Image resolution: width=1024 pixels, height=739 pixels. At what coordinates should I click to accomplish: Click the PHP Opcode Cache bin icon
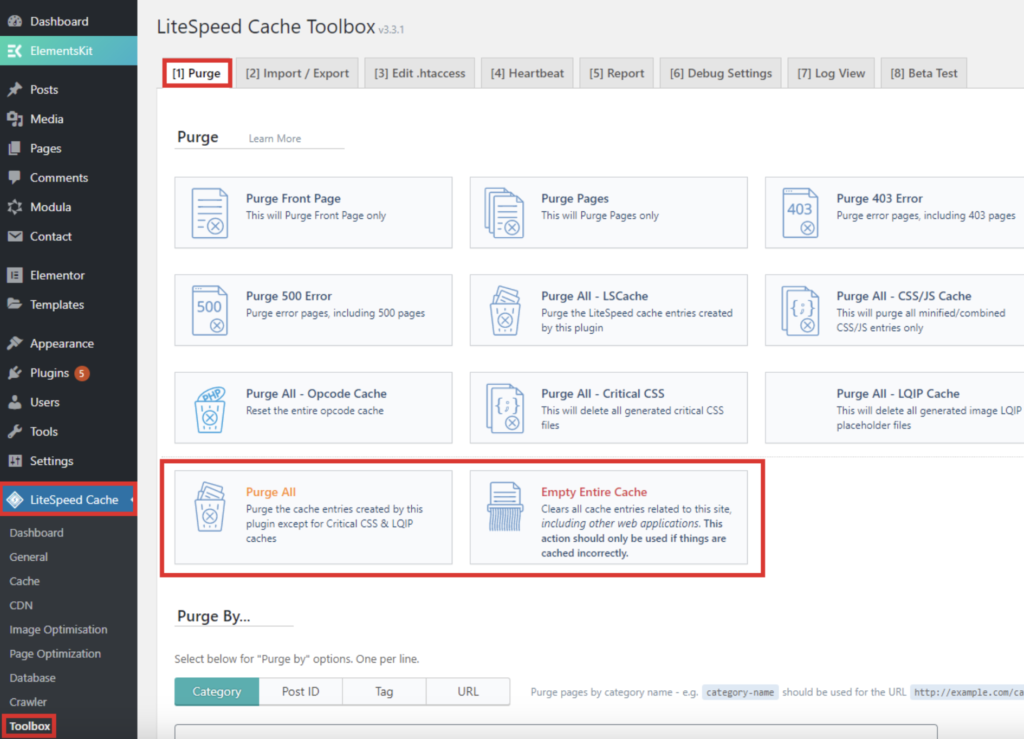pyautogui.click(x=210, y=409)
